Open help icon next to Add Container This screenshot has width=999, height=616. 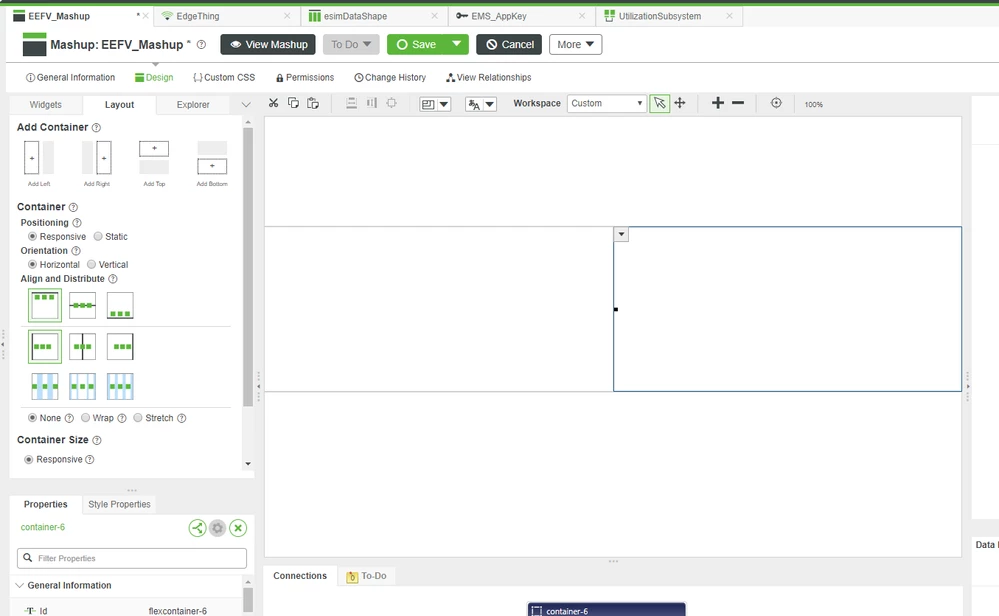96,127
